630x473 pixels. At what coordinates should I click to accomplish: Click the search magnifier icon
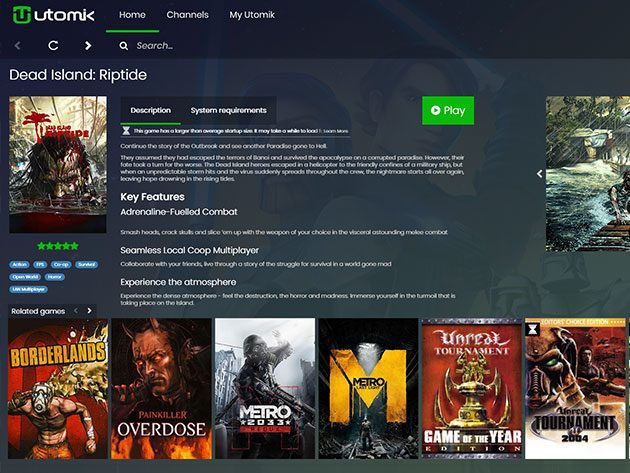point(124,46)
